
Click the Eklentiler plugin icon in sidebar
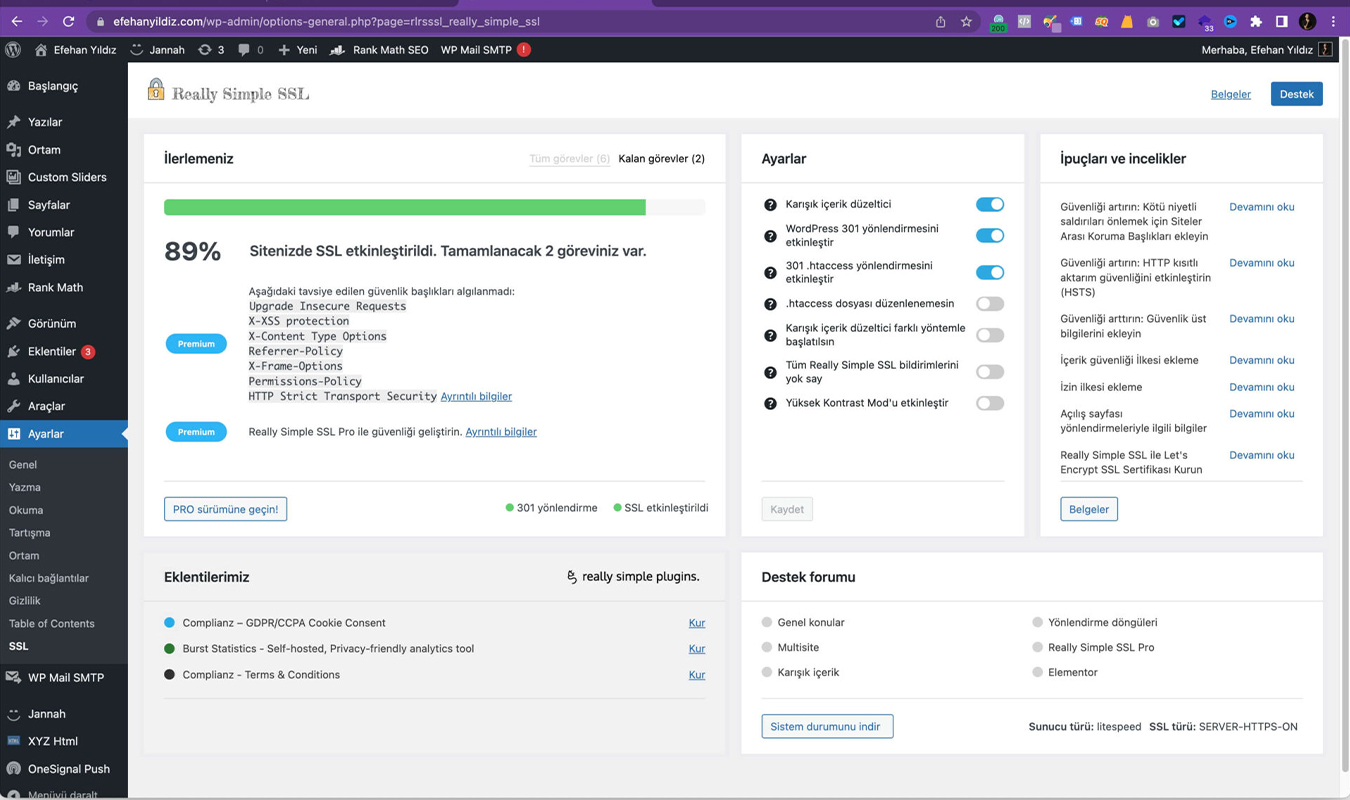[x=14, y=351]
